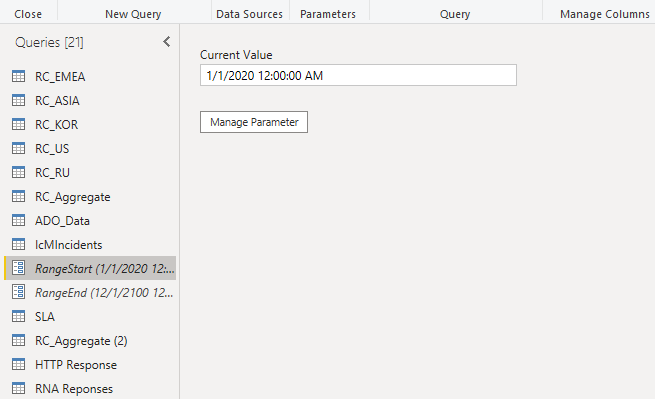This screenshot has height=399, width=655.
Task: Click the RC_US table icon
Action: (x=18, y=148)
